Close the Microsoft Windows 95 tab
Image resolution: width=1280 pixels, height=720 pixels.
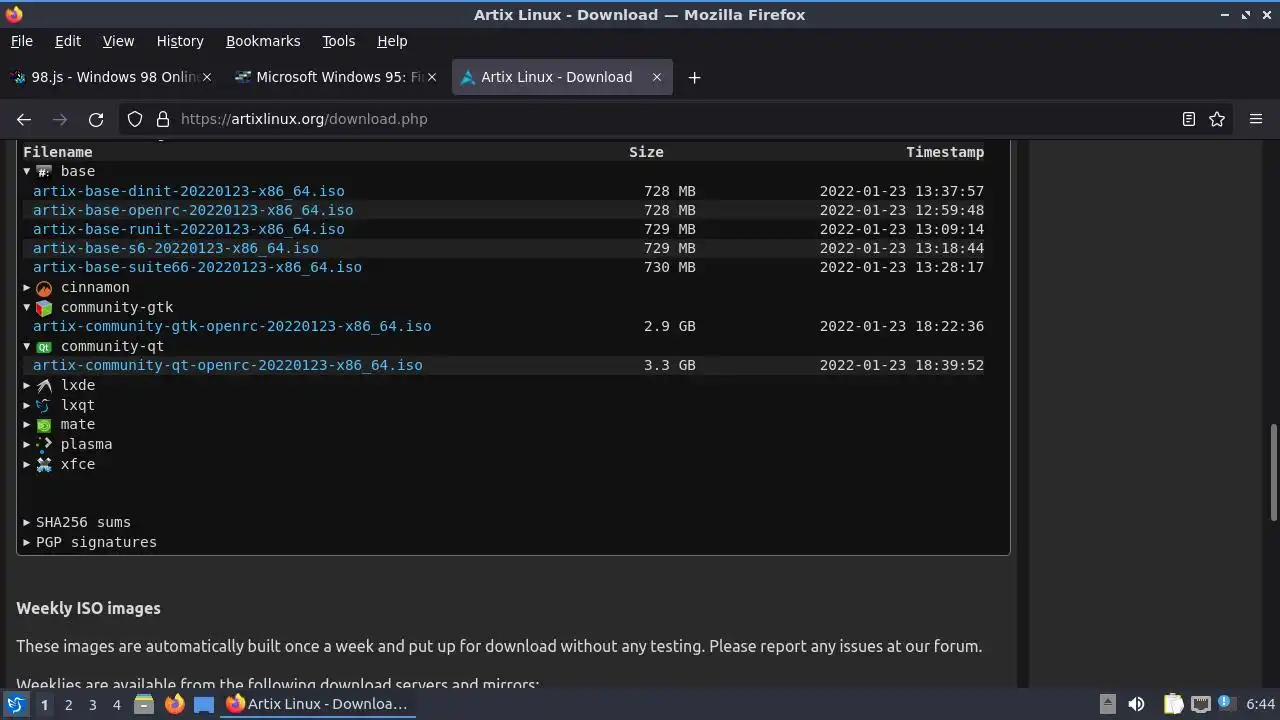(432, 77)
